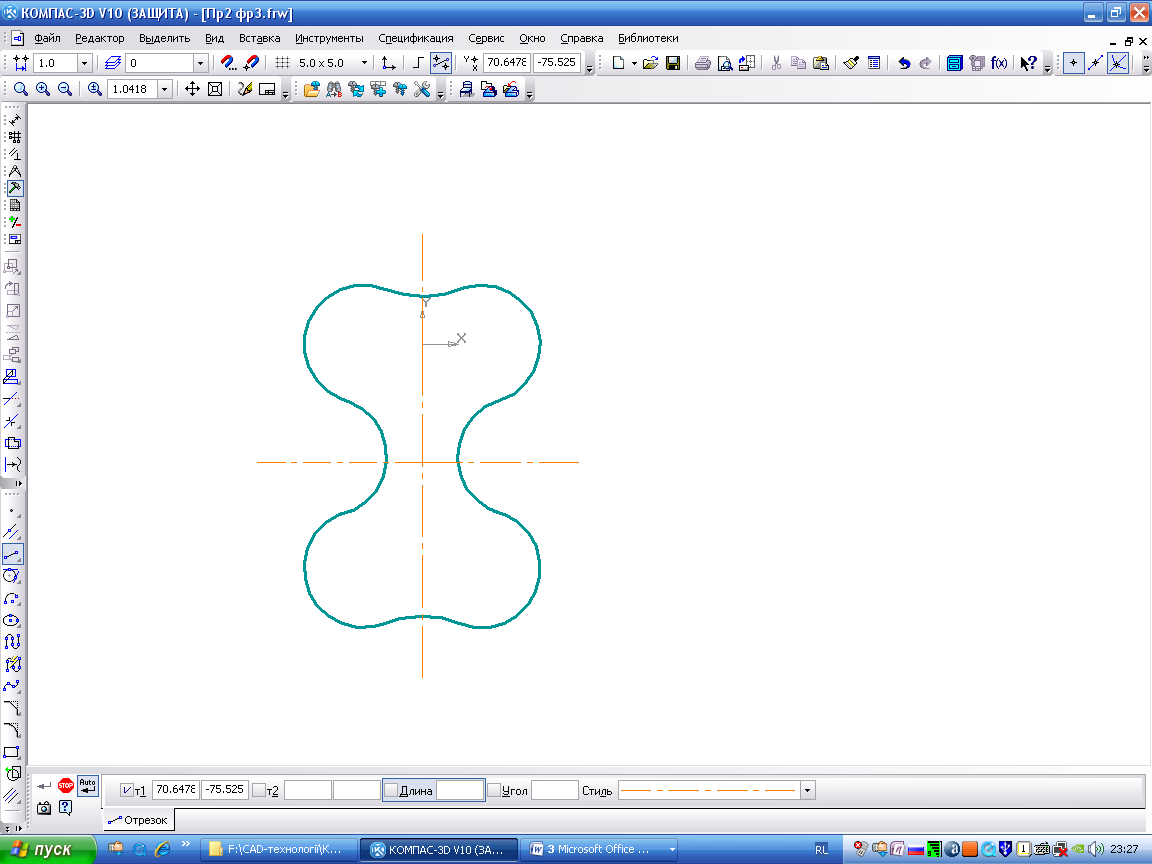Click the Copy Properties brush icon
Screen dimensions: 1152x864
[852, 63]
